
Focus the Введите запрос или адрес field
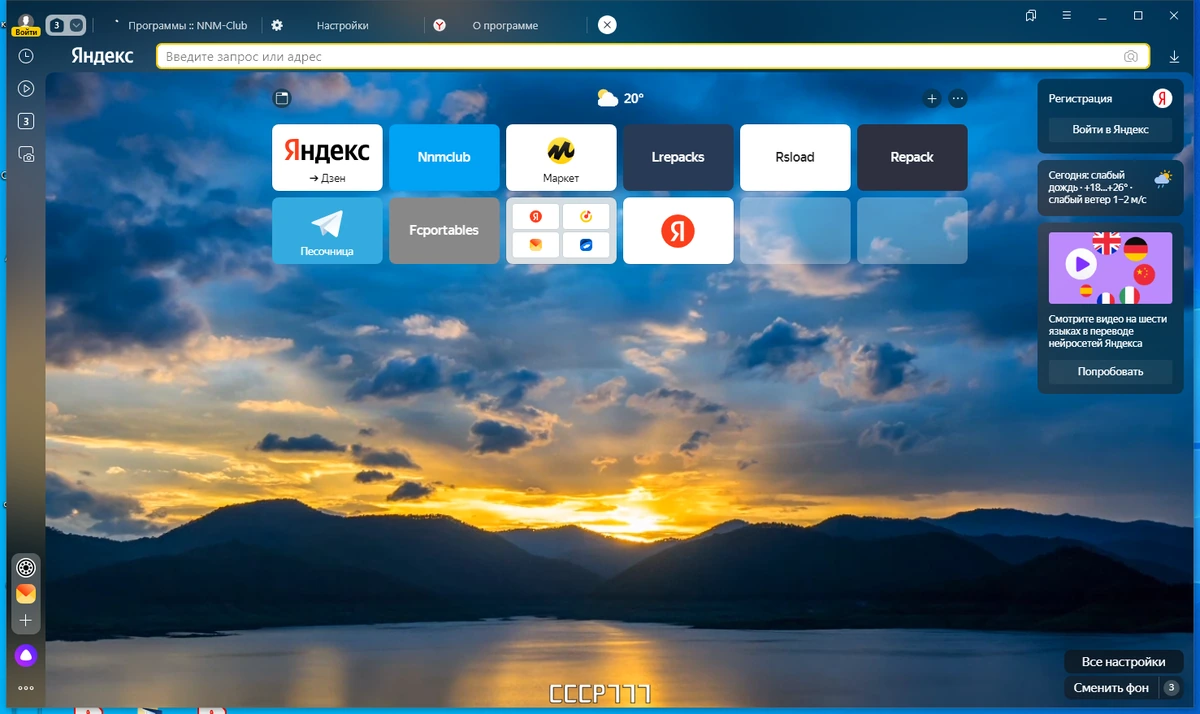pyautogui.click(x=653, y=57)
